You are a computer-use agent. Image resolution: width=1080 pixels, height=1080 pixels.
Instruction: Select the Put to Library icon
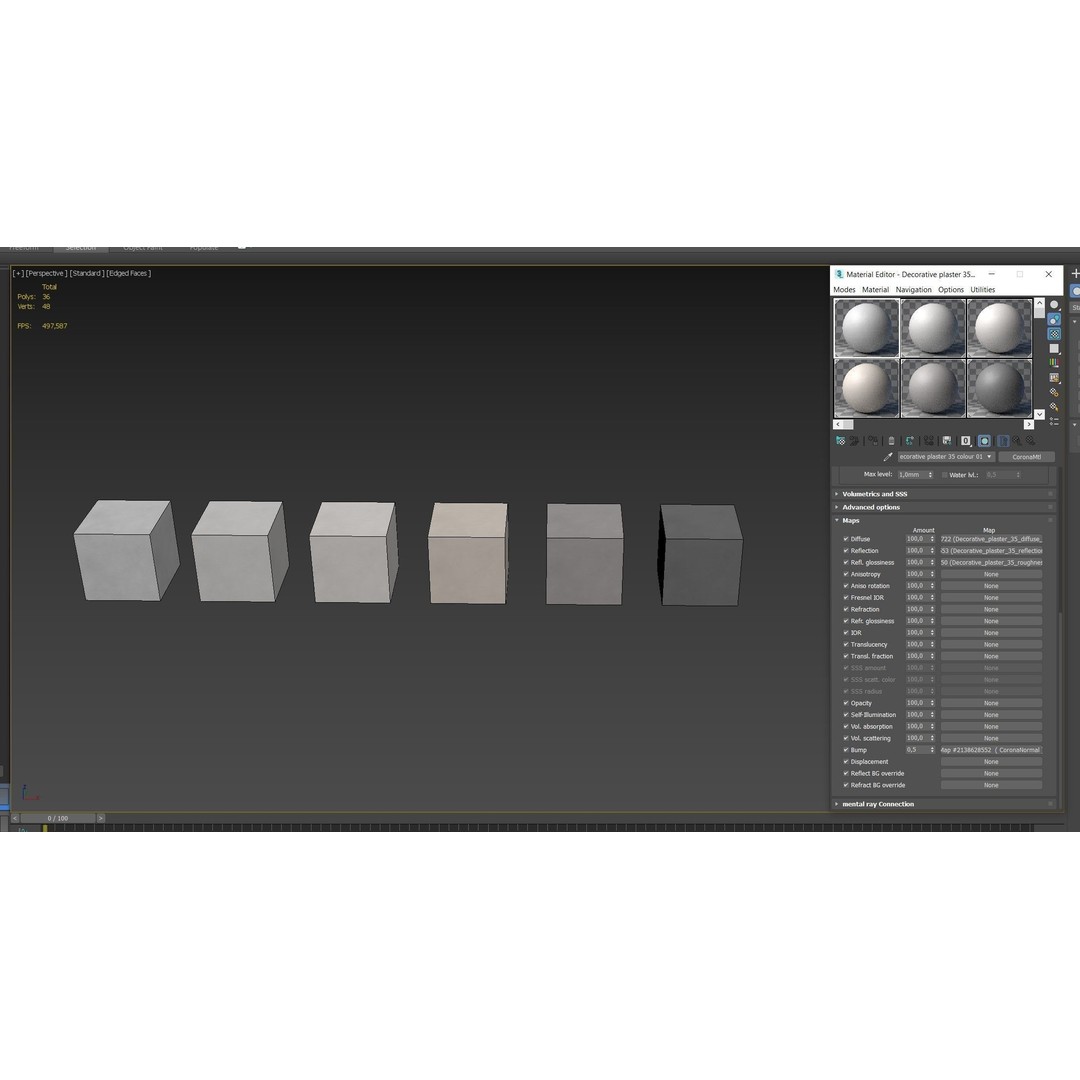946,441
